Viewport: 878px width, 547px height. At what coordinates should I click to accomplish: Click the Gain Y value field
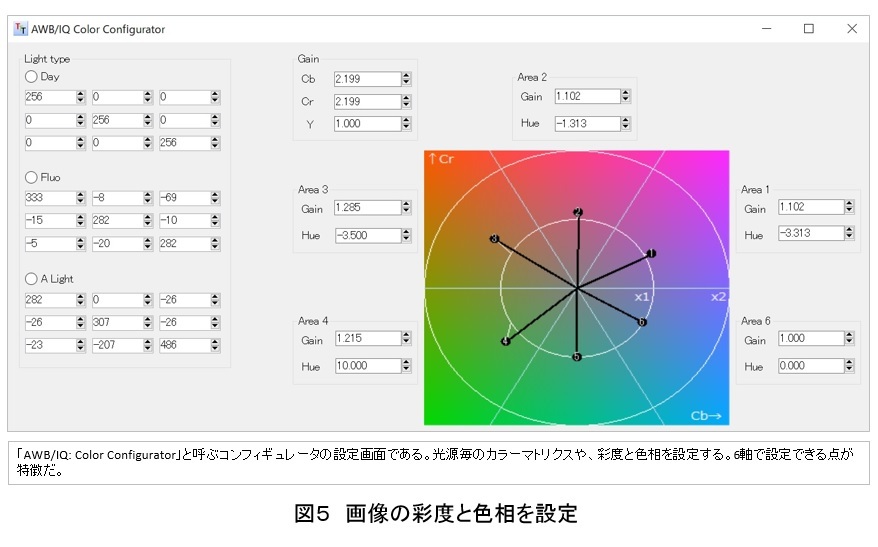click(367, 124)
